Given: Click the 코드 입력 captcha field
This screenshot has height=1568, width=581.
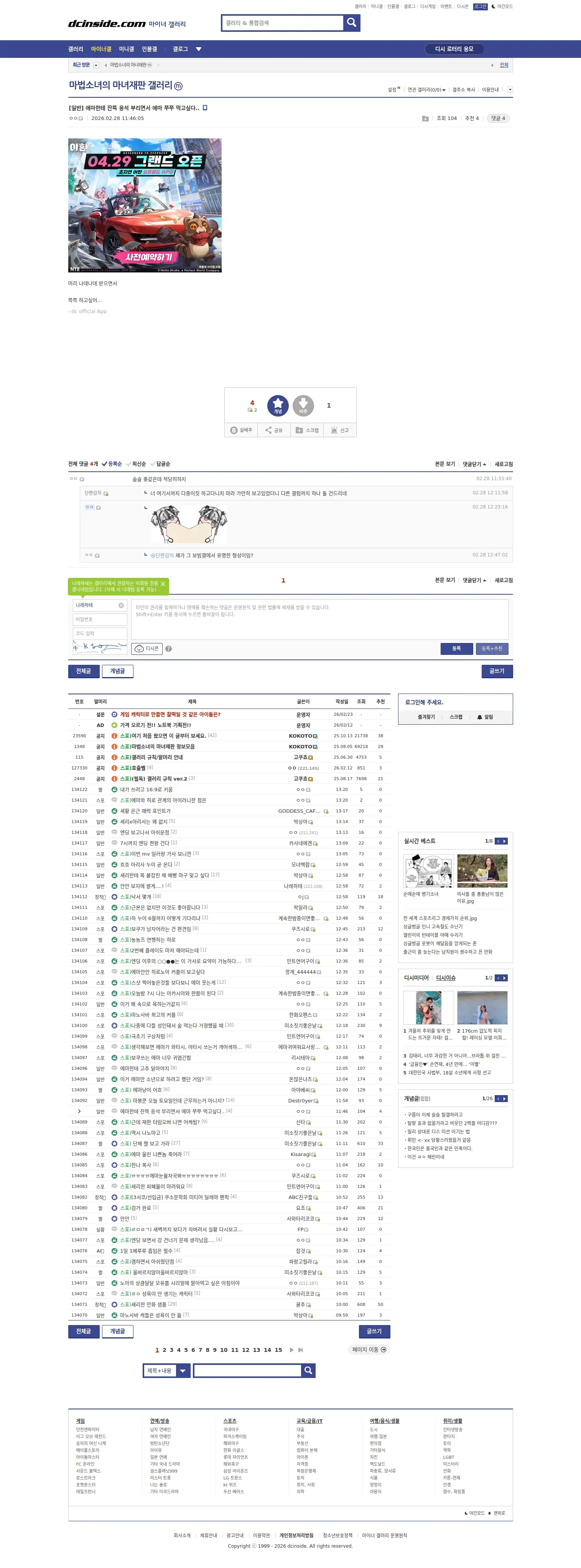Looking at the screenshot, I should (x=100, y=634).
